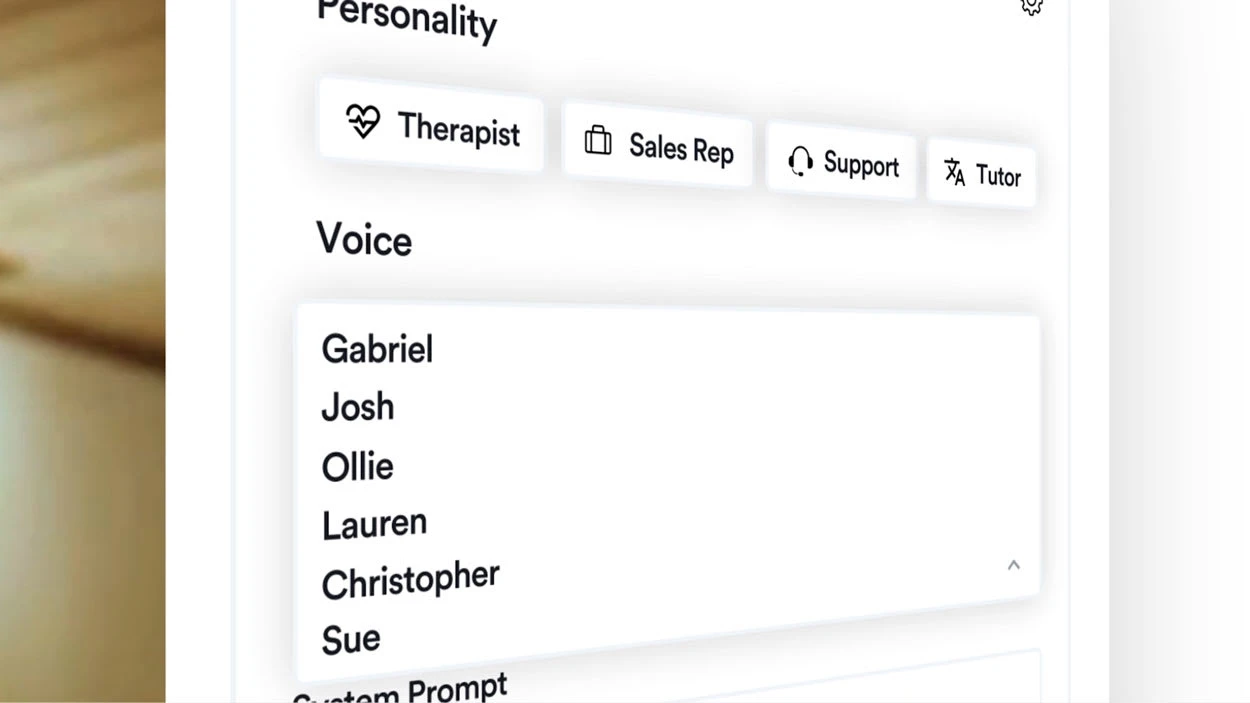Click the heart pulse icon on Therapist
Image resolution: width=1250 pixels, height=703 pixels.
coord(363,121)
